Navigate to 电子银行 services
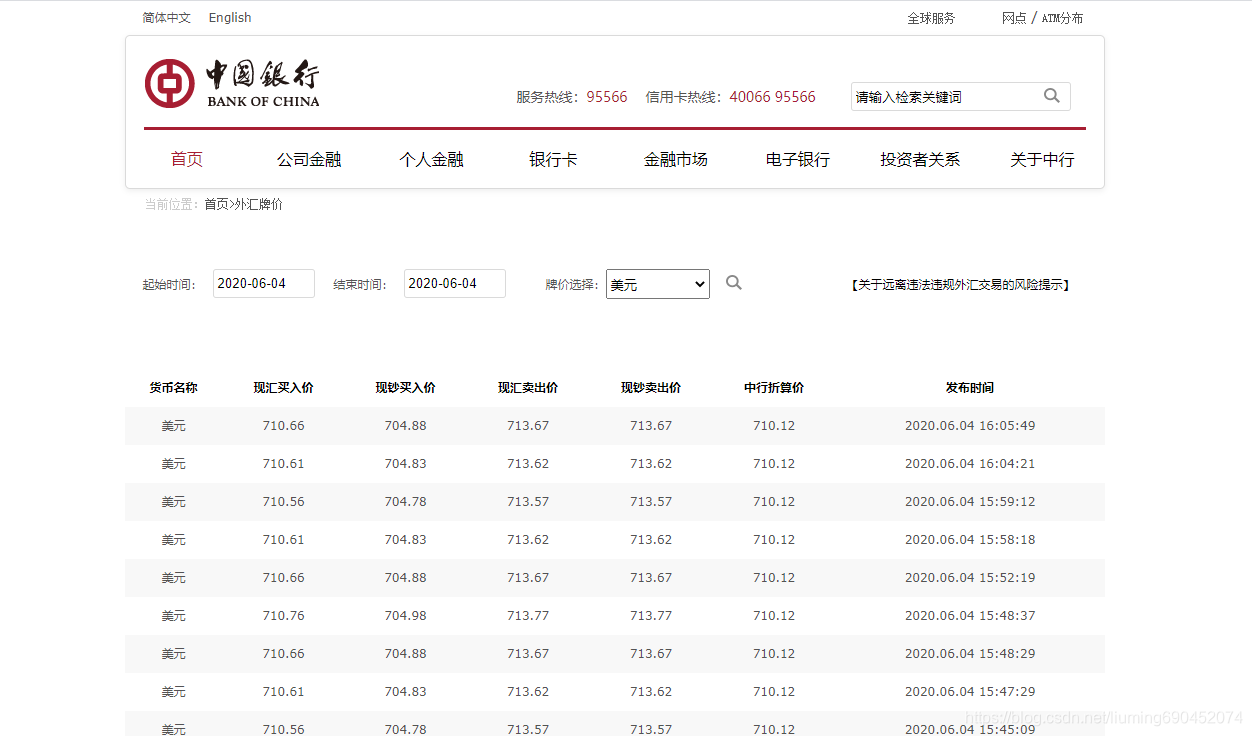1252x736 pixels. 797,158
